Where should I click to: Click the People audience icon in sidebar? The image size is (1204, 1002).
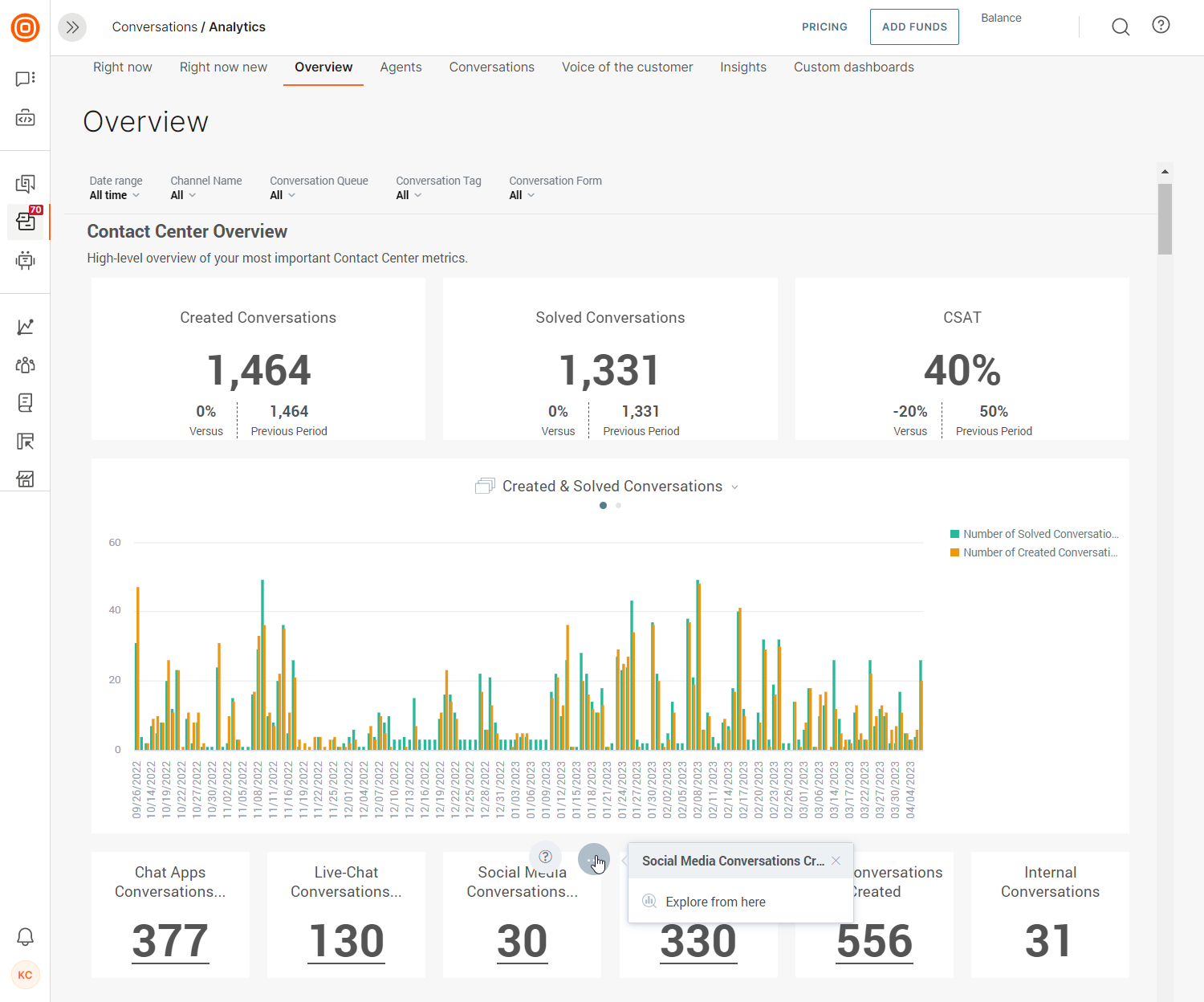click(x=25, y=365)
